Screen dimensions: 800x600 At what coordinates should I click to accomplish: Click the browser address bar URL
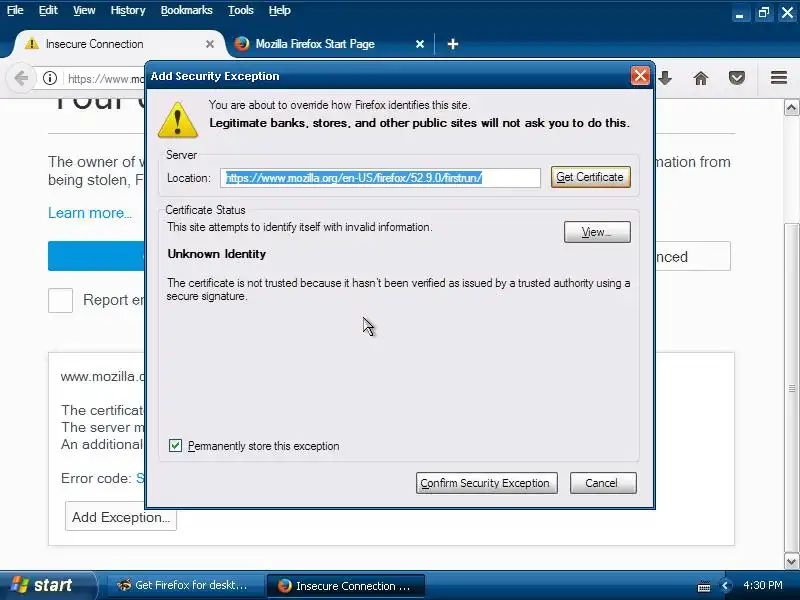(x=106, y=79)
